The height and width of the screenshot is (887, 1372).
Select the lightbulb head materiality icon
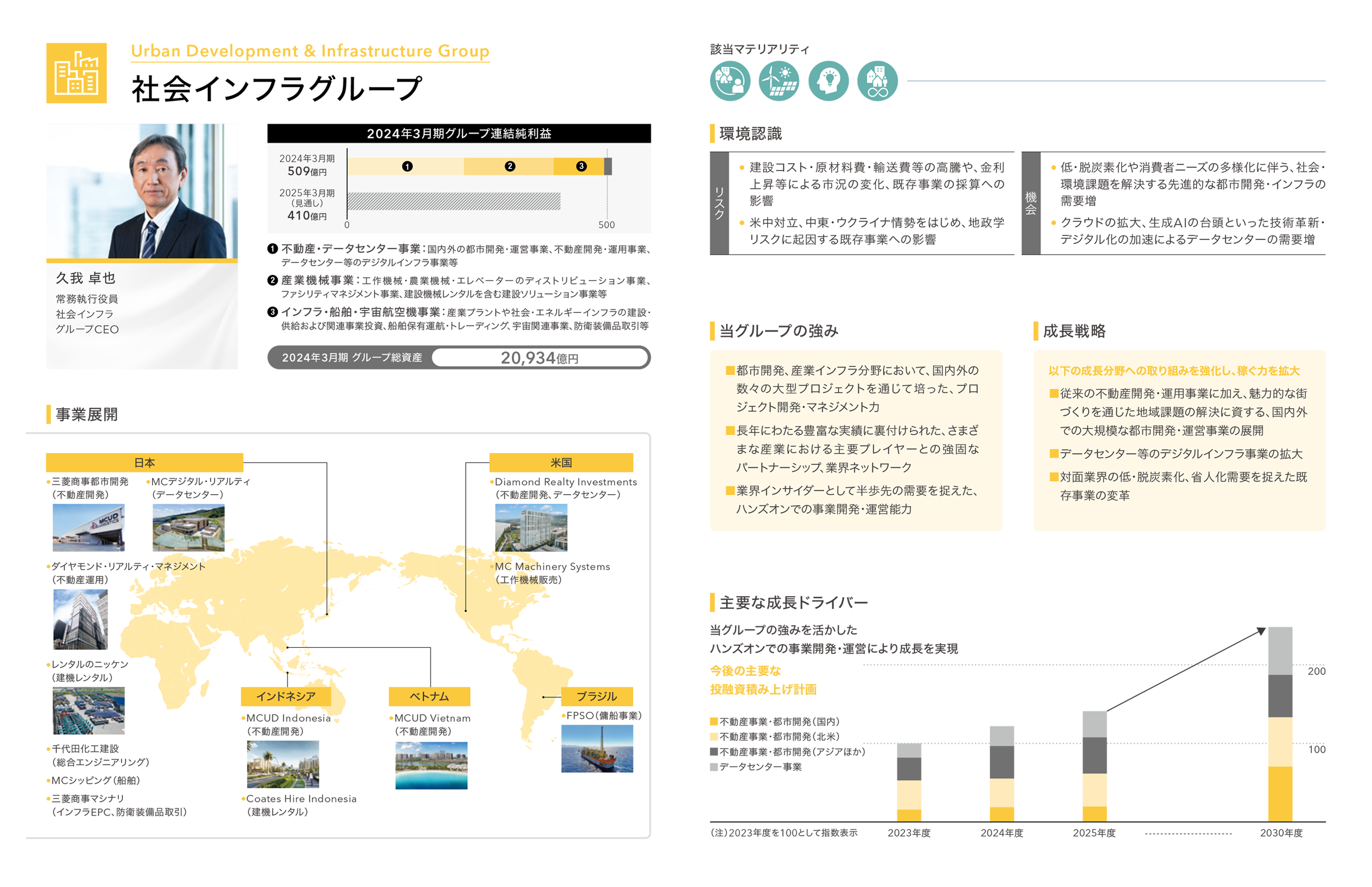coord(828,81)
